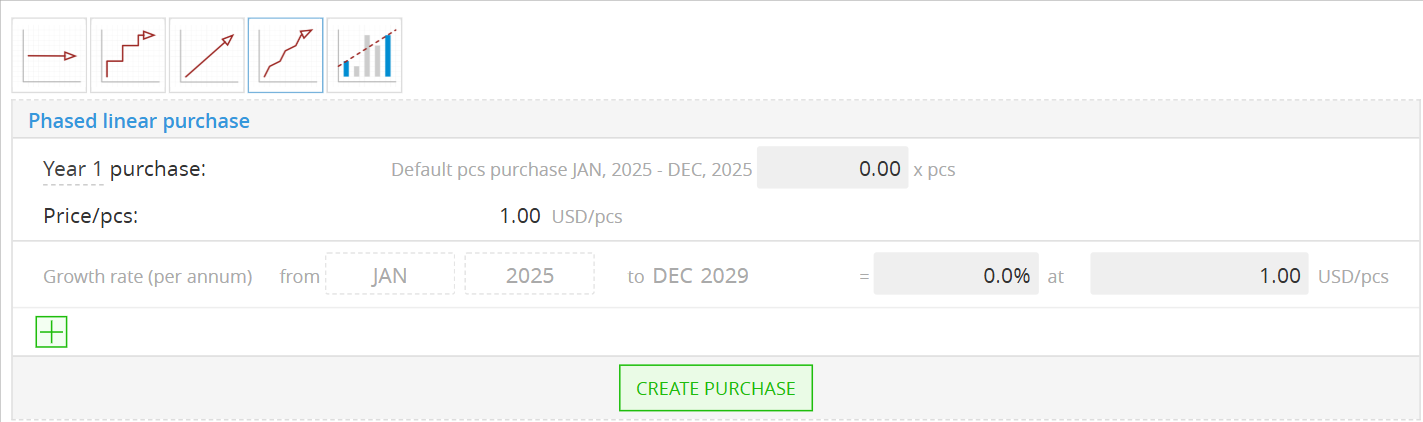Click the Price/pcs label
This screenshot has width=1423, height=422.
(91, 216)
